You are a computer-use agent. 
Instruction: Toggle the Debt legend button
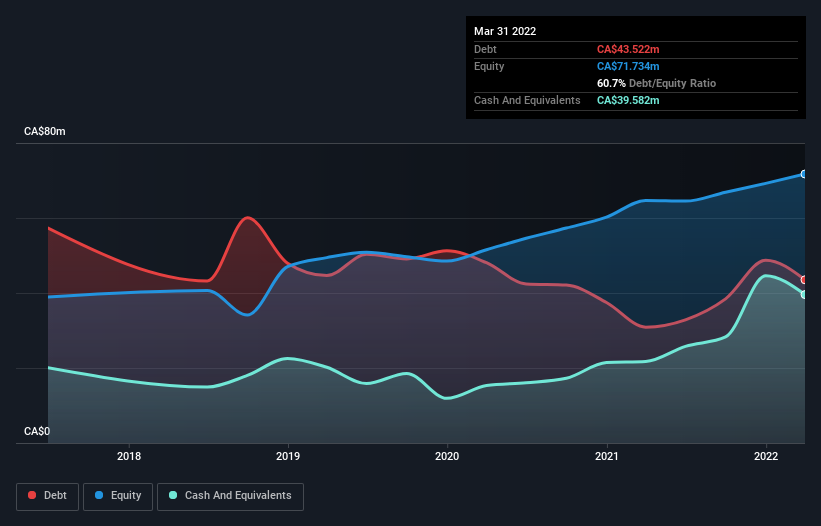47,496
